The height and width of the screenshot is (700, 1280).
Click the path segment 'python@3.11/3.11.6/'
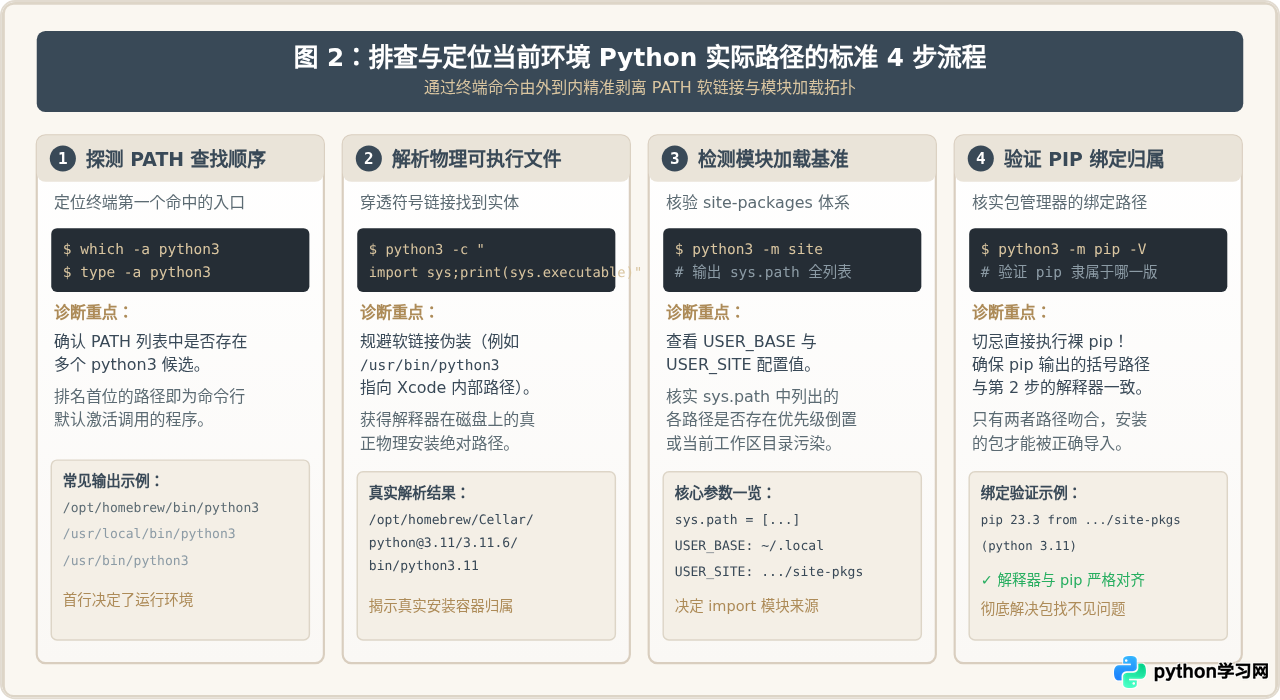tap(443, 542)
